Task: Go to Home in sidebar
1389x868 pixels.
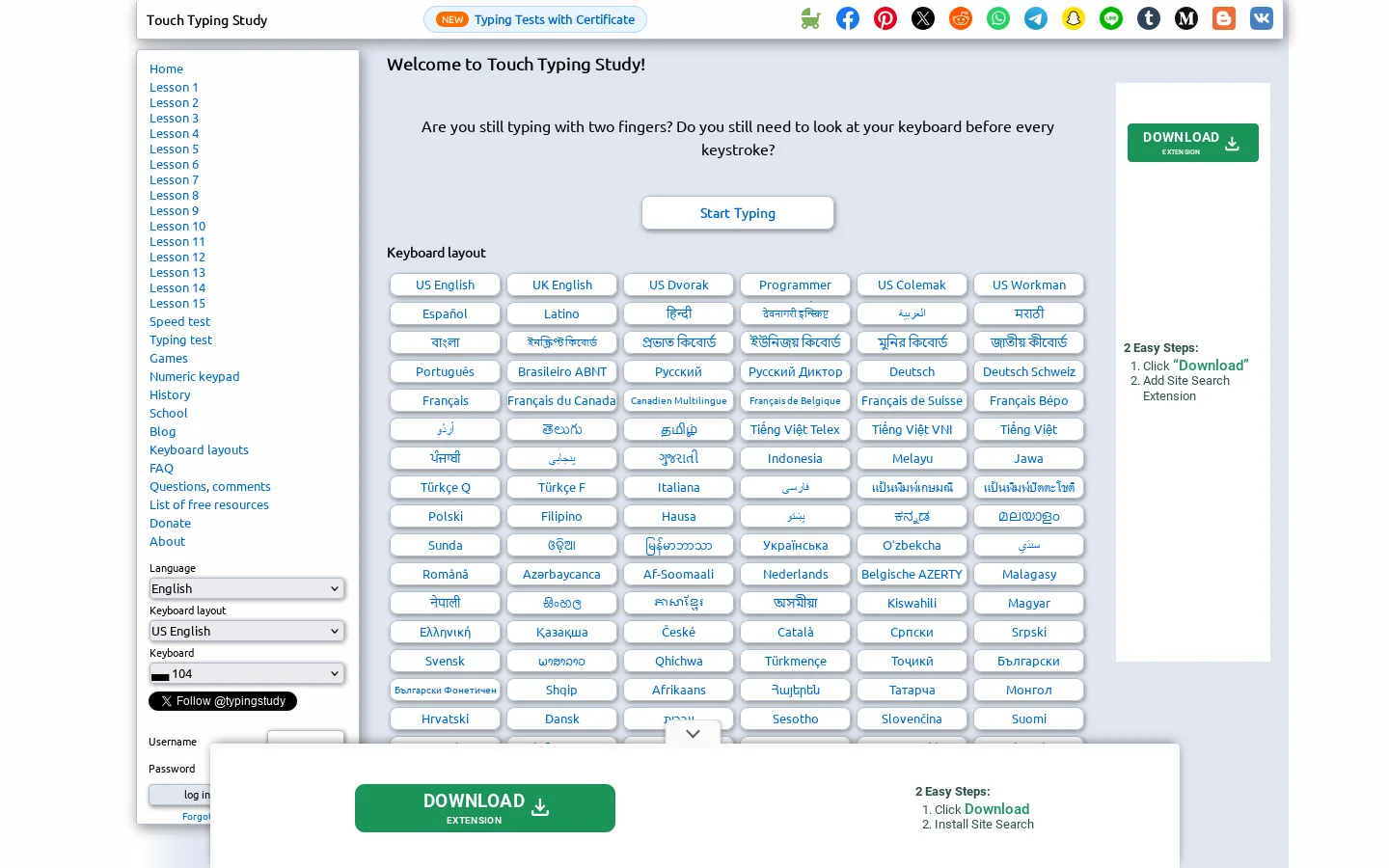Action: tap(166, 68)
